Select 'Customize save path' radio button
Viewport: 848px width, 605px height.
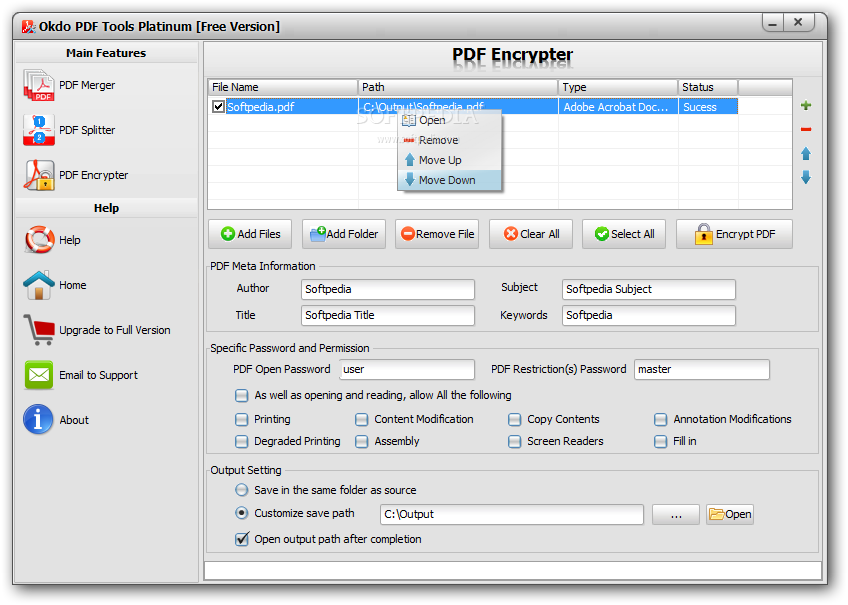(x=242, y=513)
